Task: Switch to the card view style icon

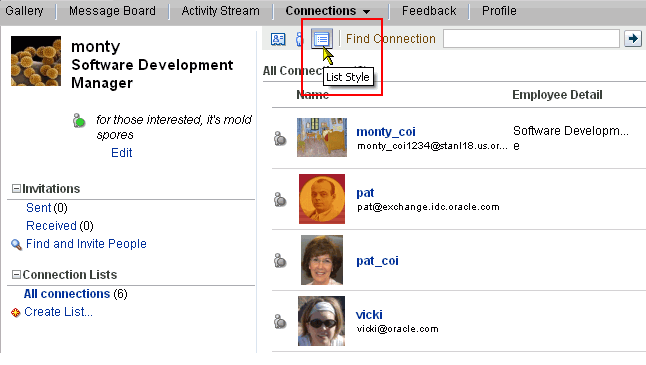Action: [x=278, y=39]
